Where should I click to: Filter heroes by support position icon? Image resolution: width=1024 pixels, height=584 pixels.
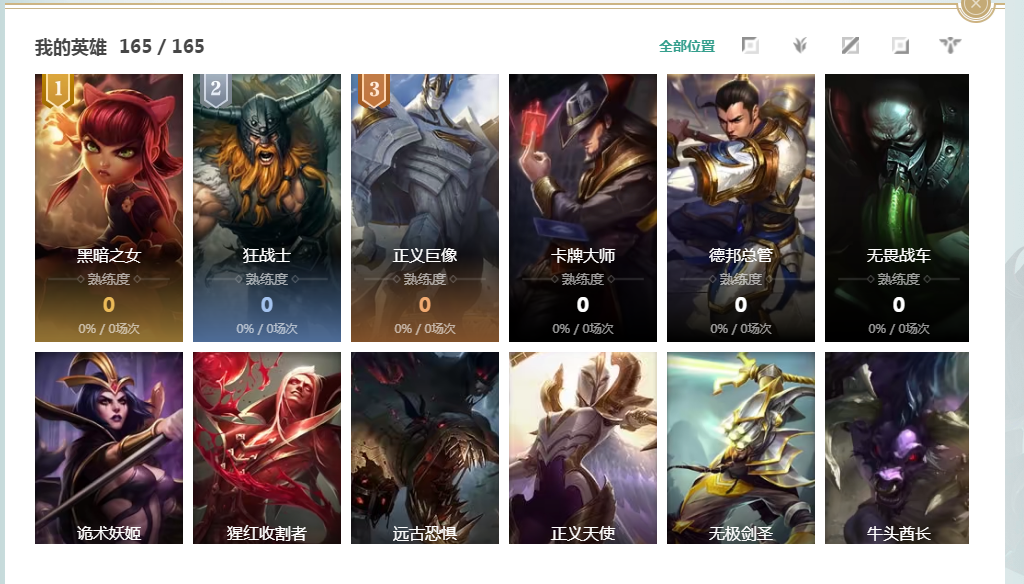(950, 46)
